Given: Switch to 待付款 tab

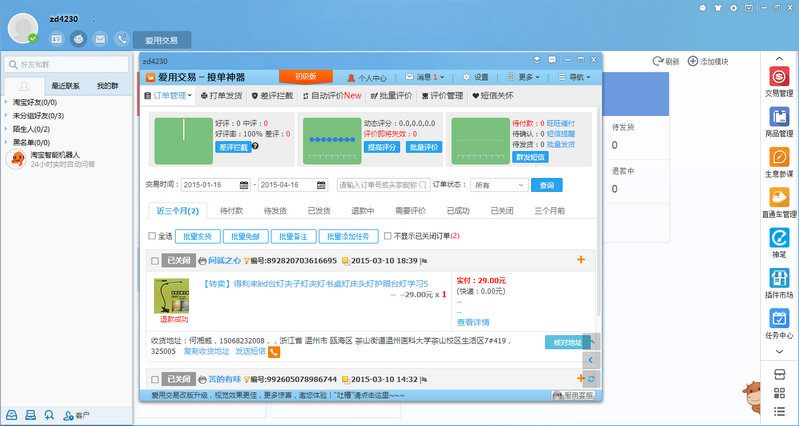Looking at the screenshot, I should 231,210.
